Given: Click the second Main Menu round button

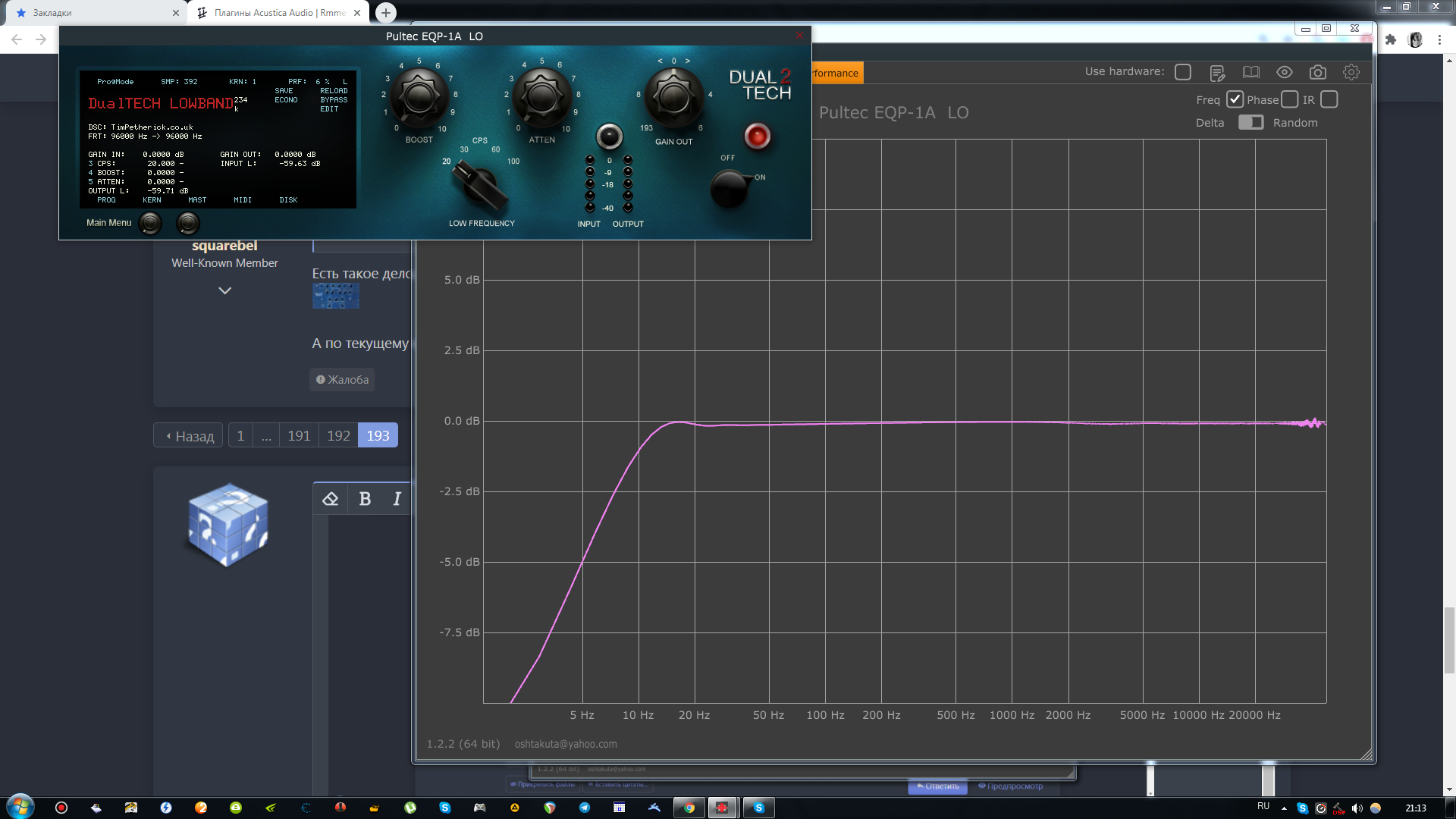Looking at the screenshot, I should [x=187, y=223].
